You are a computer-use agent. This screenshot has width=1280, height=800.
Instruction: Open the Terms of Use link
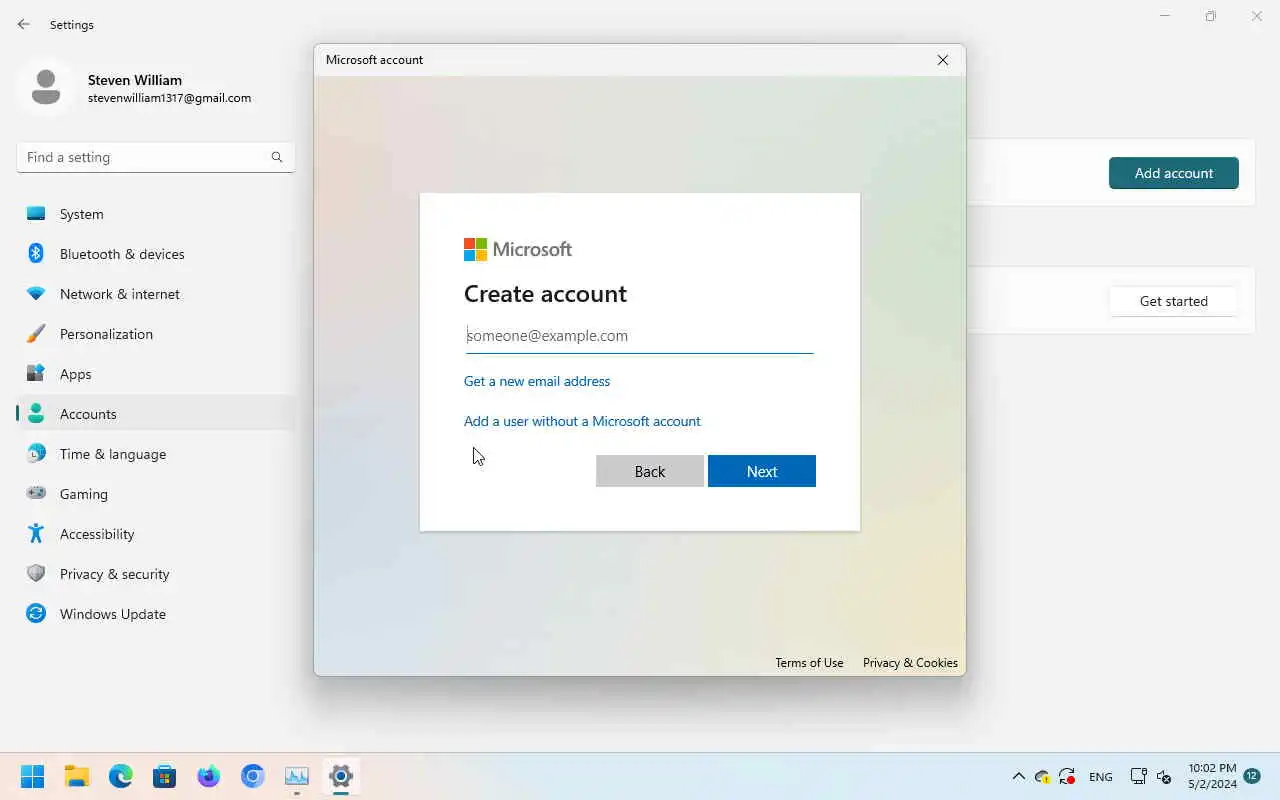(809, 663)
